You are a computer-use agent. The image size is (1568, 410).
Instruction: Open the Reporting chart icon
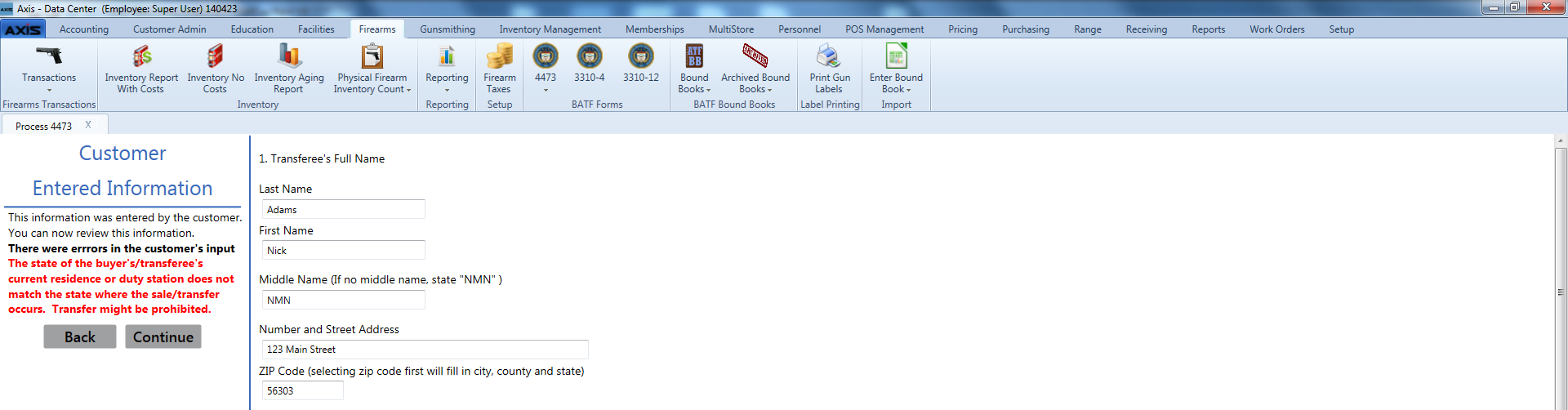(x=447, y=56)
